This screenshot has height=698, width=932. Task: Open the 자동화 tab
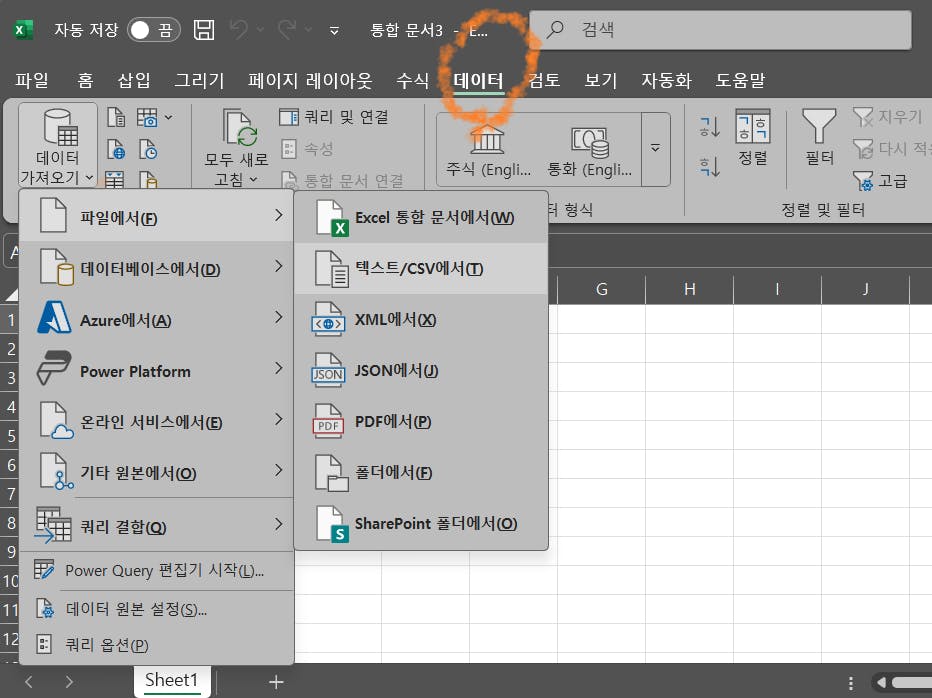(666, 80)
